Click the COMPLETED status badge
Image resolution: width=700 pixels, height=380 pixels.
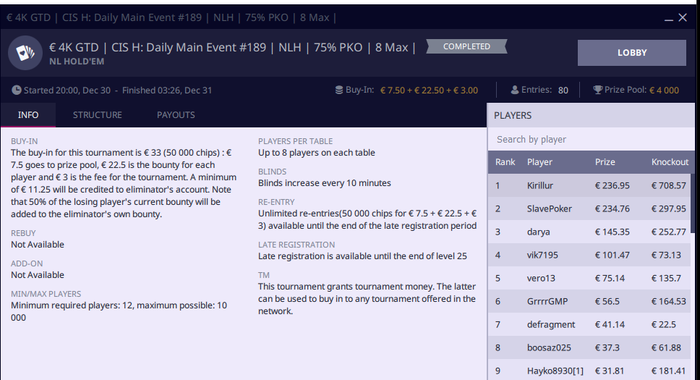tap(467, 46)
